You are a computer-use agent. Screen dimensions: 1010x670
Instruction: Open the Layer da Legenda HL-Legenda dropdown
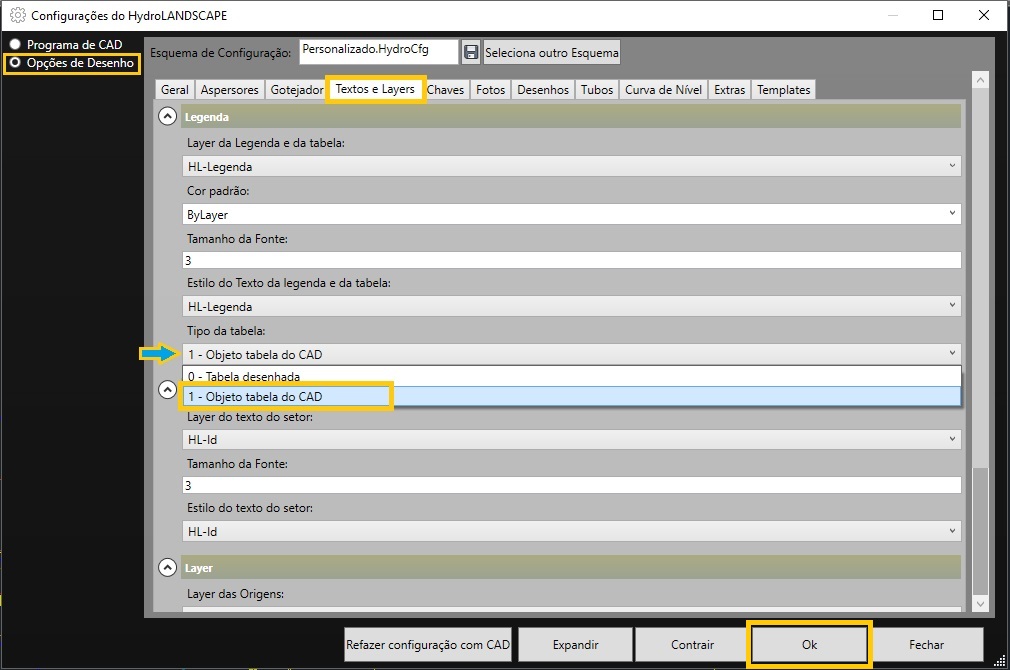click(572, 166)
